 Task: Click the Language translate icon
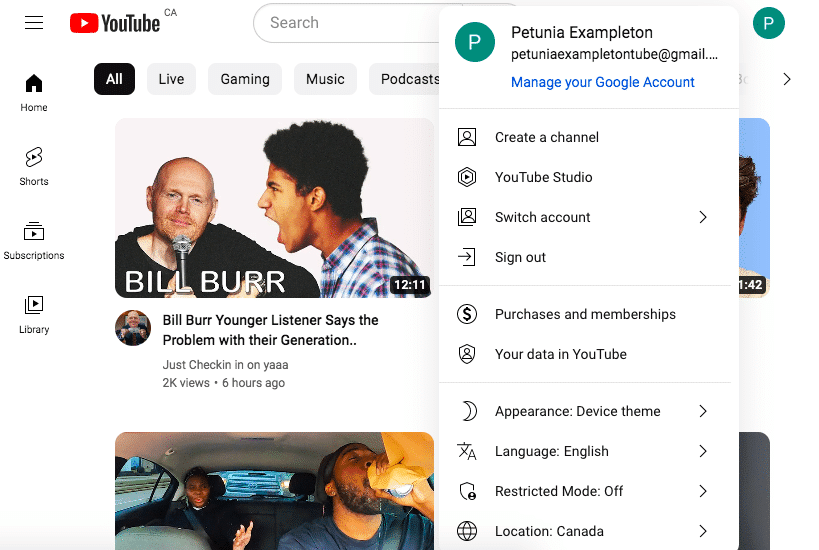(x=466, y=451)
